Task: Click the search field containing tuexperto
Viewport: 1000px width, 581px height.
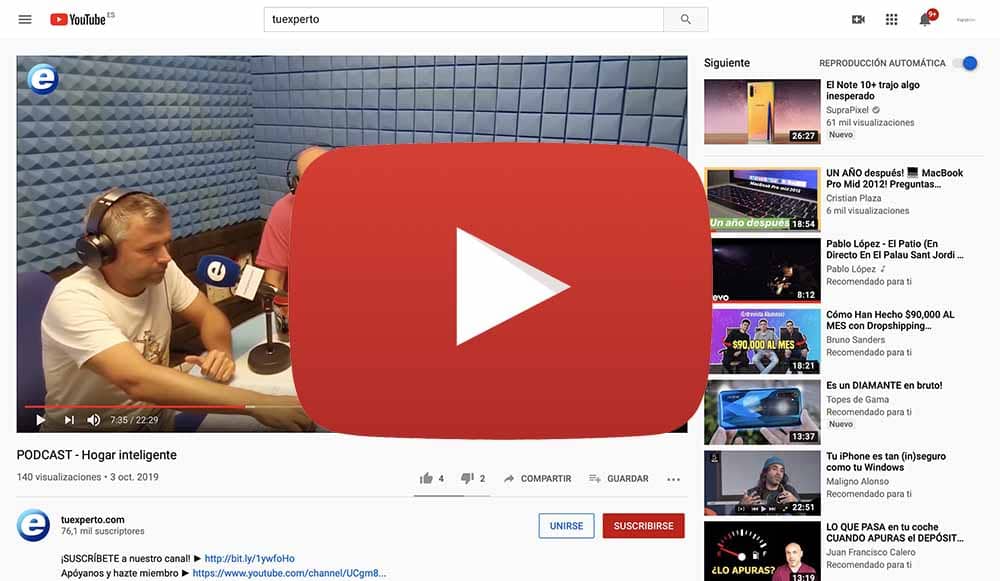Action: pyautogui.click(x=464, y=19)
